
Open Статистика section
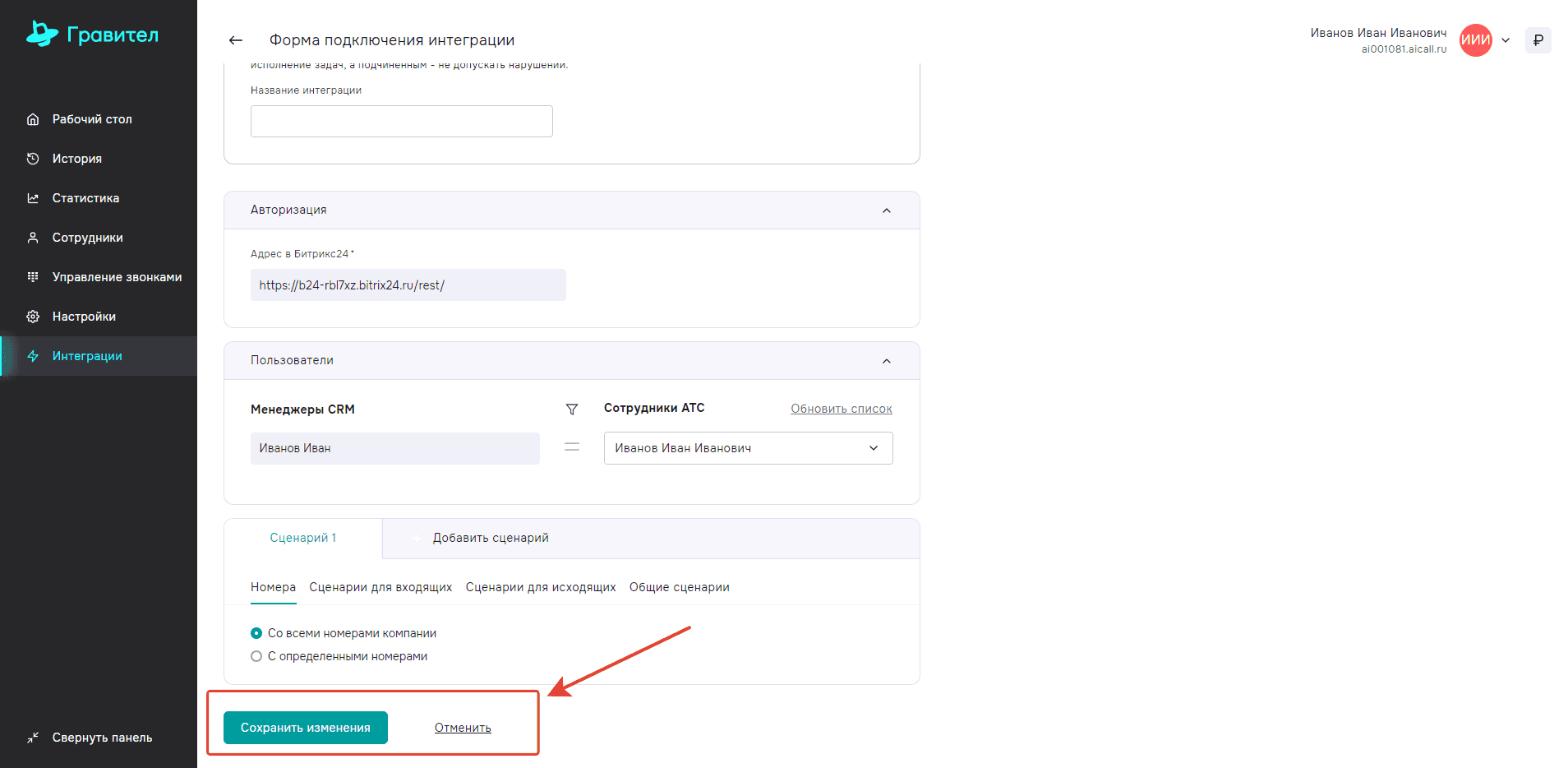coord(85,198)
